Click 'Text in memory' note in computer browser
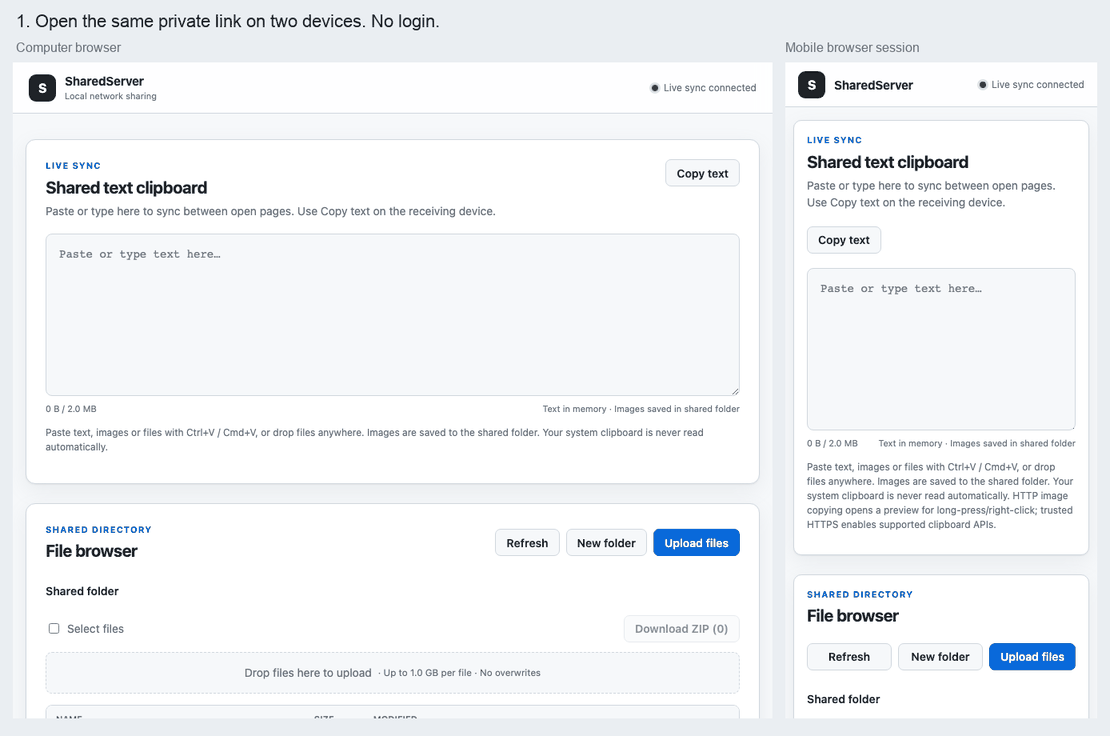Screen dimensions: 1110x736 point(574,409)
